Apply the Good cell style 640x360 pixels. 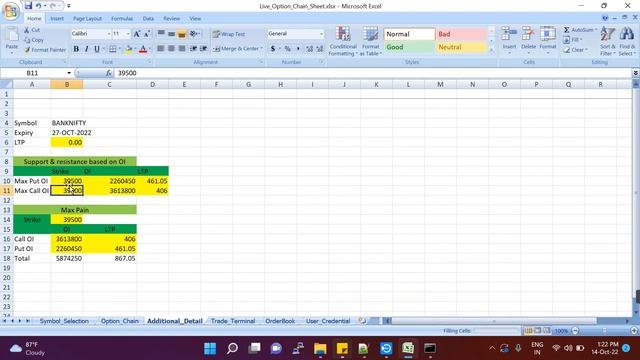409,47
